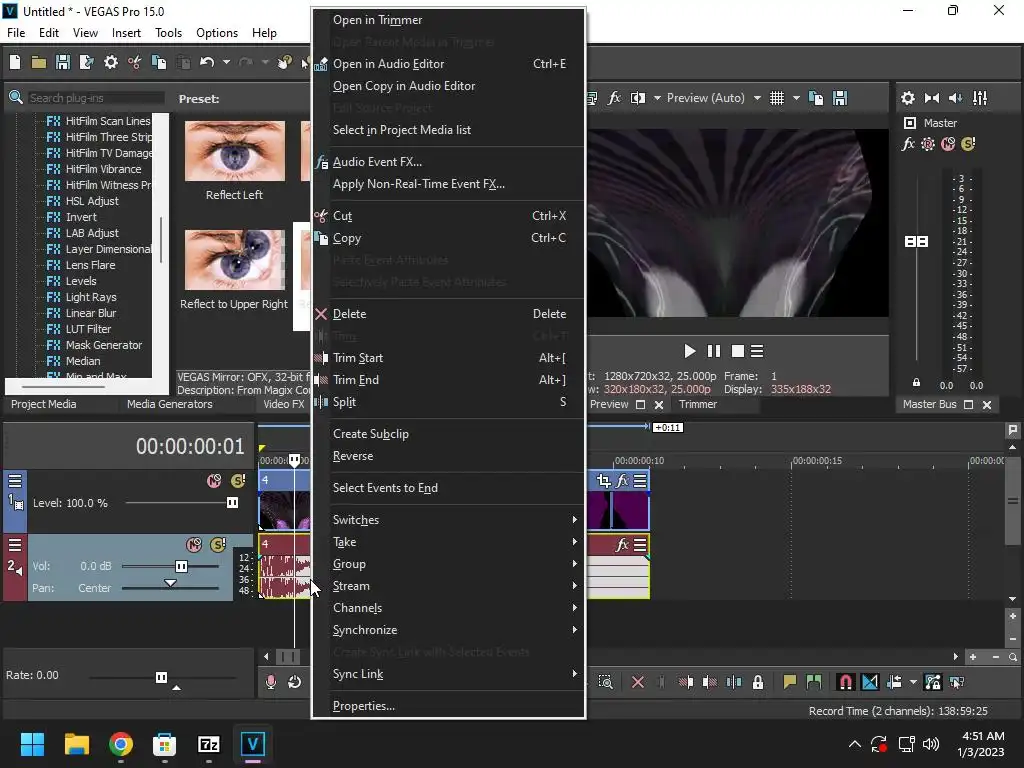
Task: Click the red X delete icon in bottom toolbar
Action: tap(638, 682)
